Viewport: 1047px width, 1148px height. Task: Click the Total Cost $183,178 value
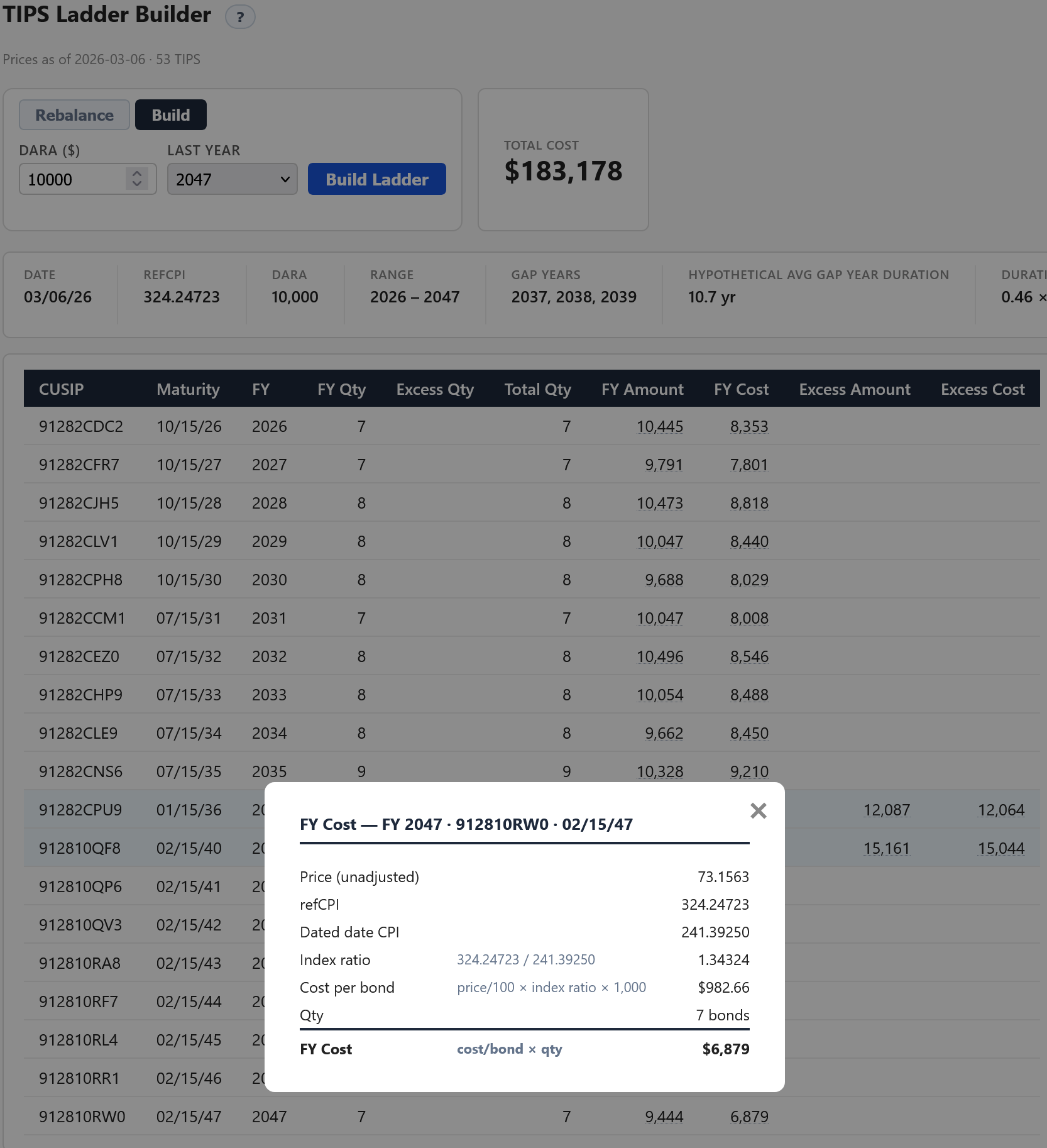tap(563, 171)
